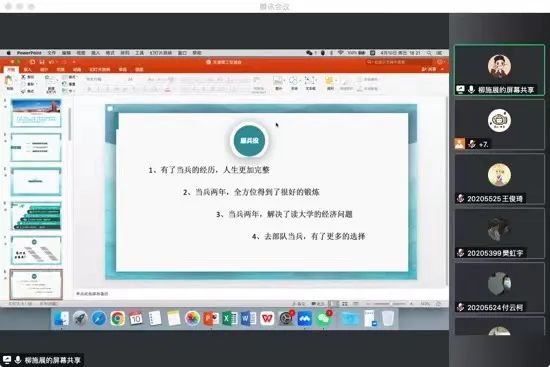Viewport: 550px width, 367px height.
Task: Open Google Chrome from the dock
Action: click(x=118, y=319)
